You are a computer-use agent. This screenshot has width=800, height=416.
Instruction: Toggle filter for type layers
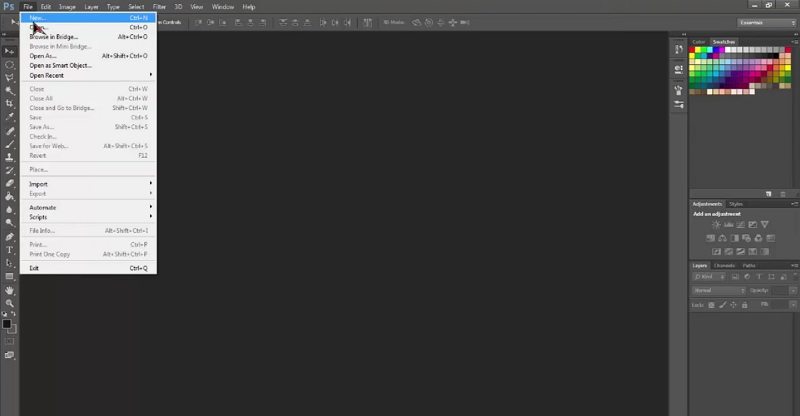point(759,277)
